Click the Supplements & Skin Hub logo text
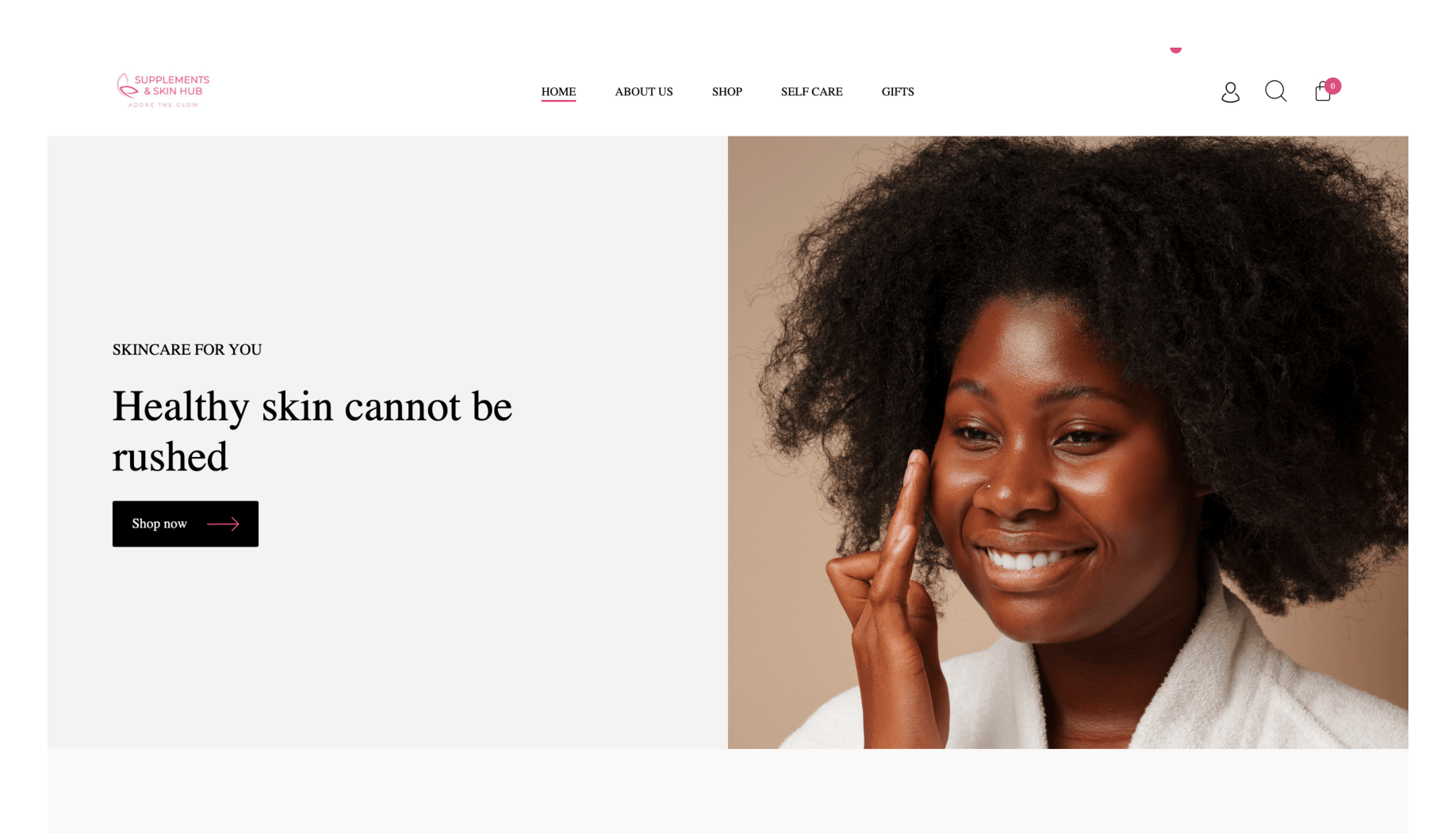This screenshot has width=1456, height=833. tap(172, 86)
